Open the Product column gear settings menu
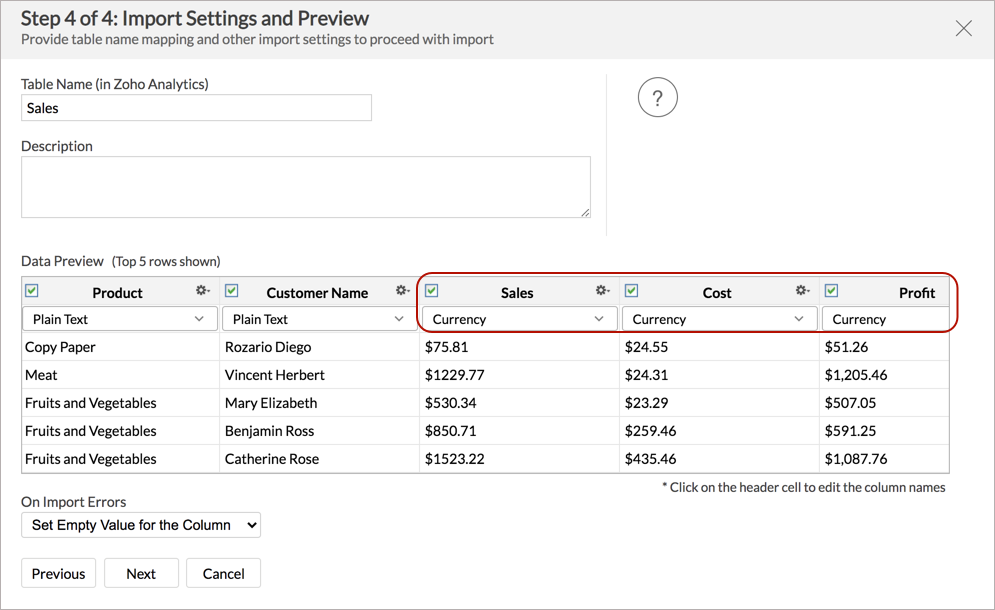 [x=202, y=290]
